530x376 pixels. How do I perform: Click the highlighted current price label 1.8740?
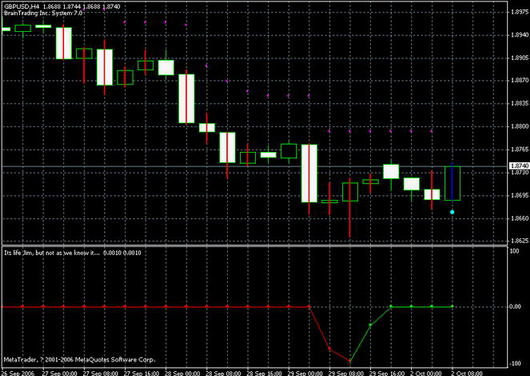(x=519, y=166)
